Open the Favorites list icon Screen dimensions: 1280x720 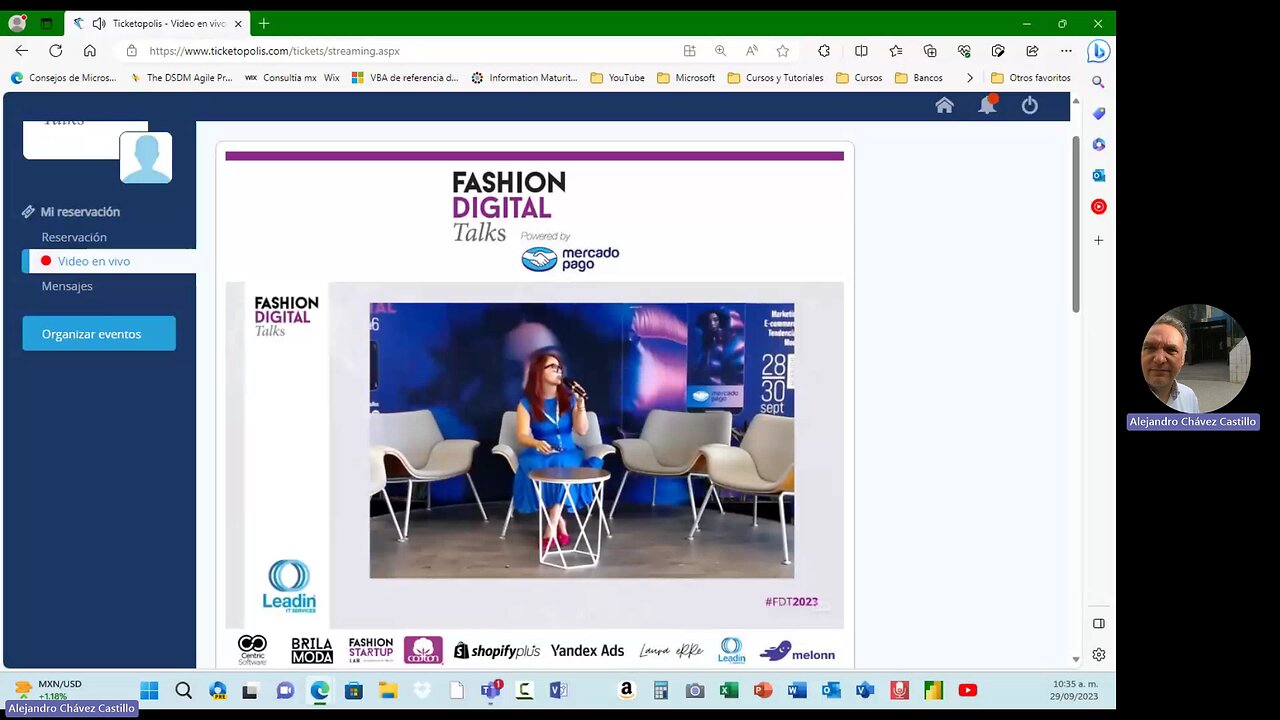pyautogui.click(x=896, y=51)
